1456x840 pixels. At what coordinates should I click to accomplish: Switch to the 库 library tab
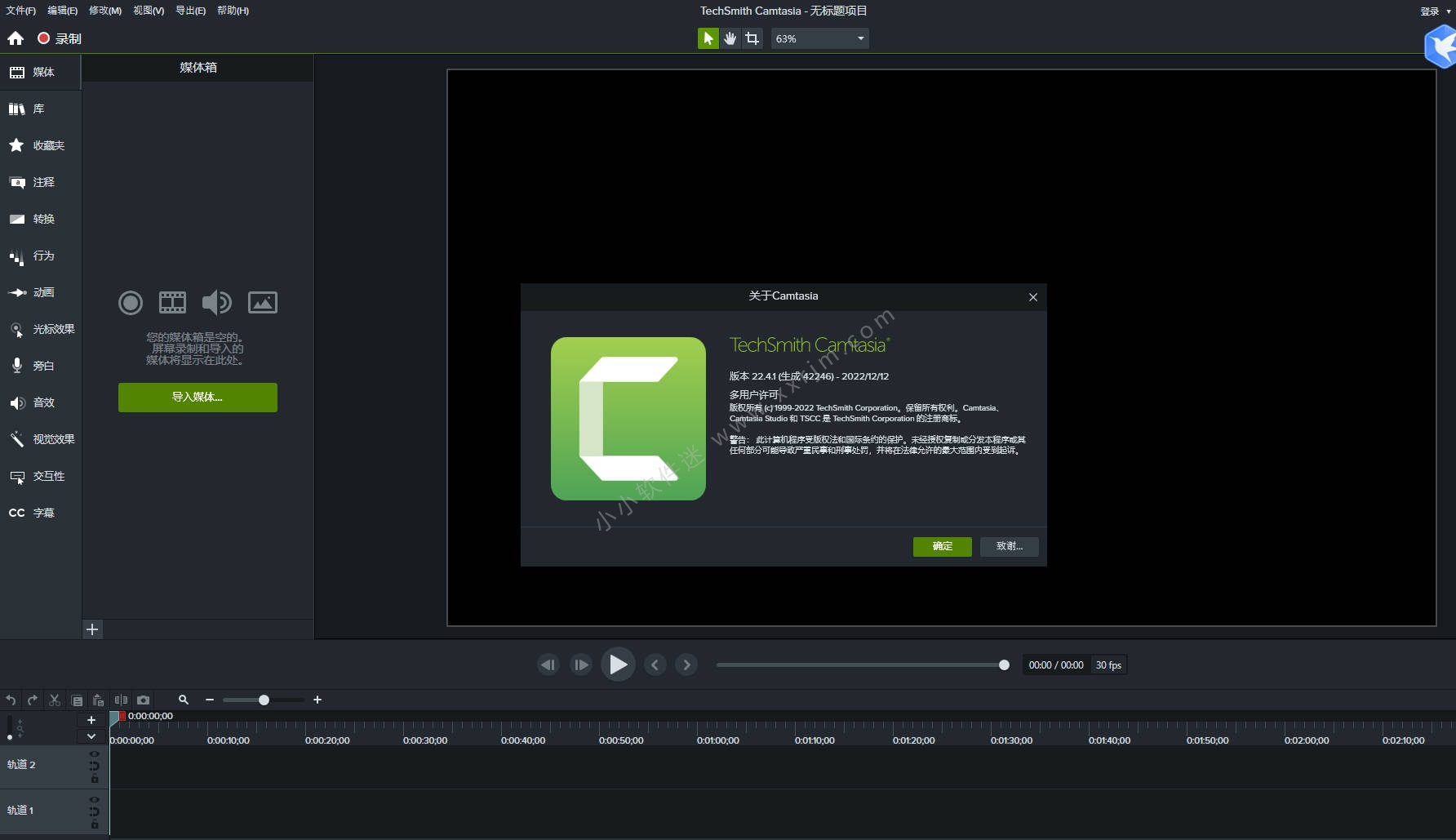click(x=40, y=109)
